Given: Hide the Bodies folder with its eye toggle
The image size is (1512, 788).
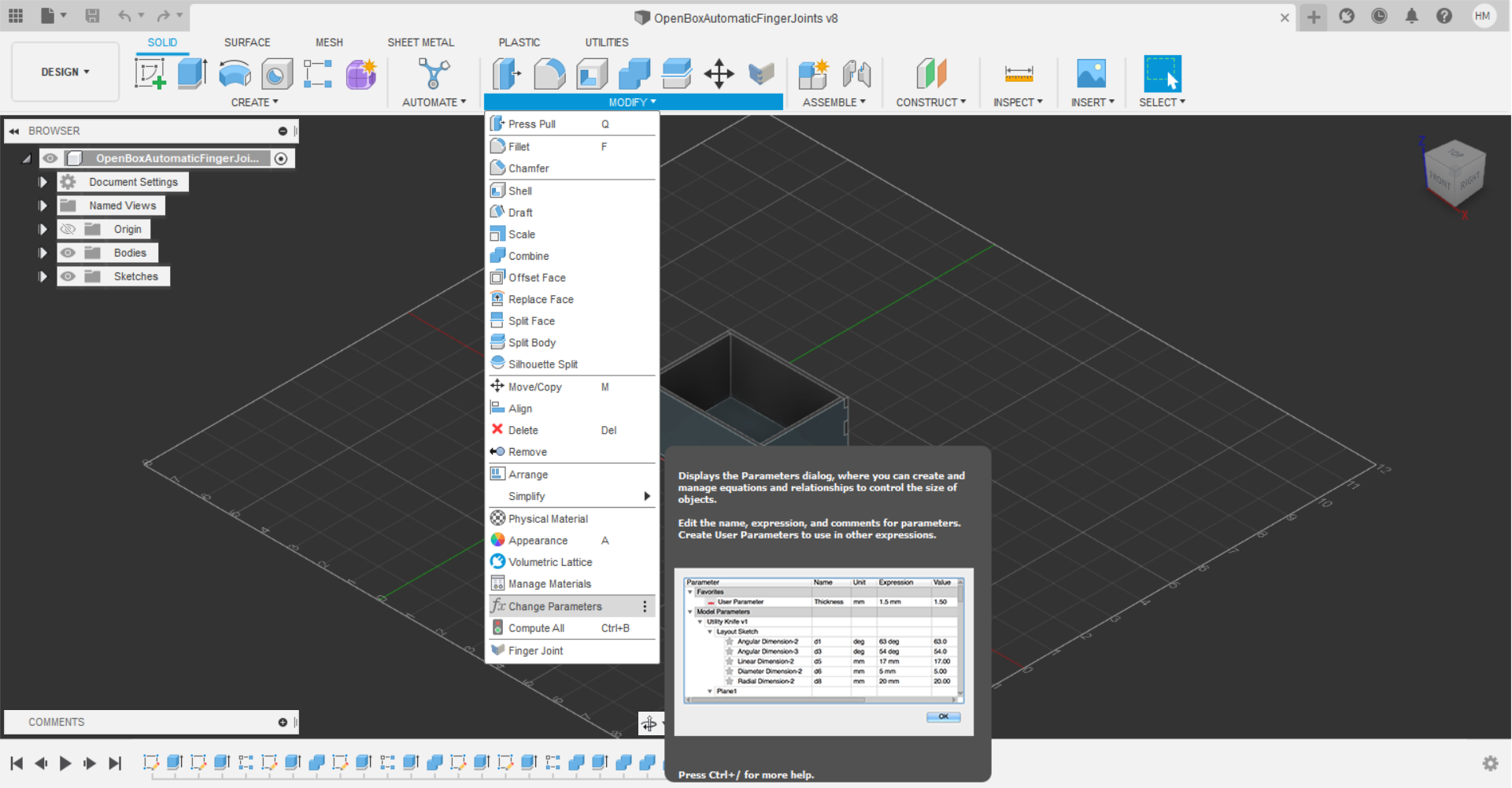Looking at the screenshot, I should [68, 253].
